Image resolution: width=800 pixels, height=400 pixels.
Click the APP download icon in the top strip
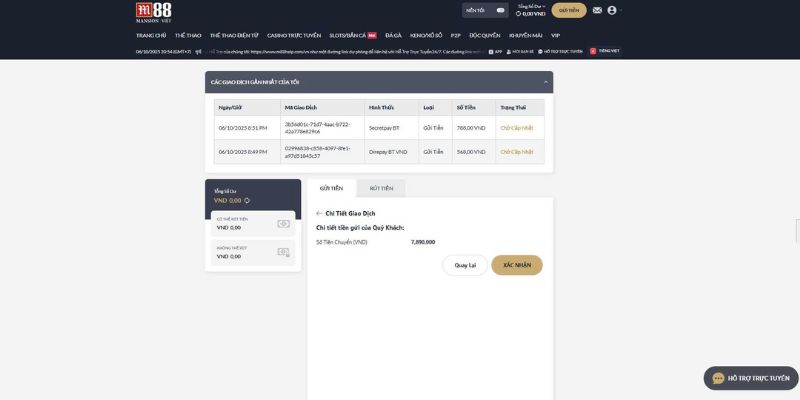pyautogui.click(x=495, y=50)
